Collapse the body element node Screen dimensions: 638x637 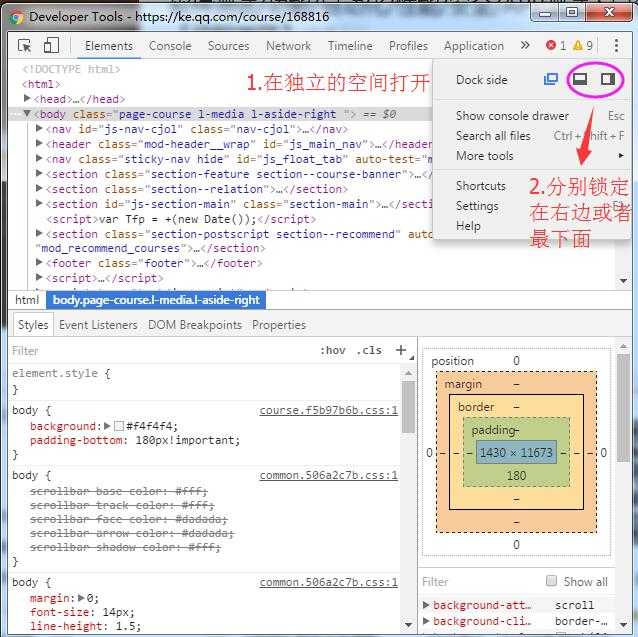pos(27,113)
